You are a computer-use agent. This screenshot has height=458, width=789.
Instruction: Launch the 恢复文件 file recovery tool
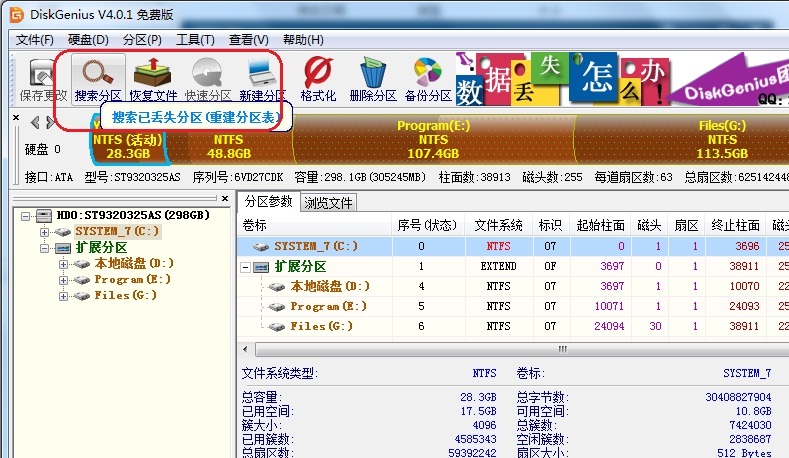click(153, 80)
